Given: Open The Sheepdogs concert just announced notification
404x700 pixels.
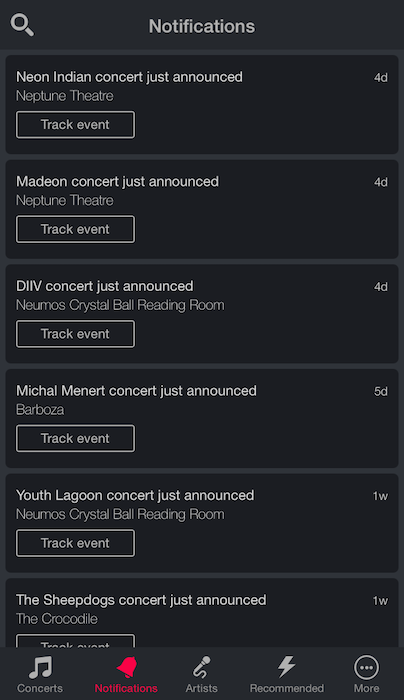Looking at the screenshot, I should 202,612.
